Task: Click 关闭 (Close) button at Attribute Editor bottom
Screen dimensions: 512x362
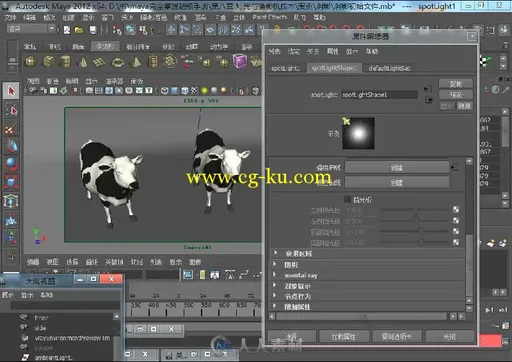Action: click(x=449, y=336)
